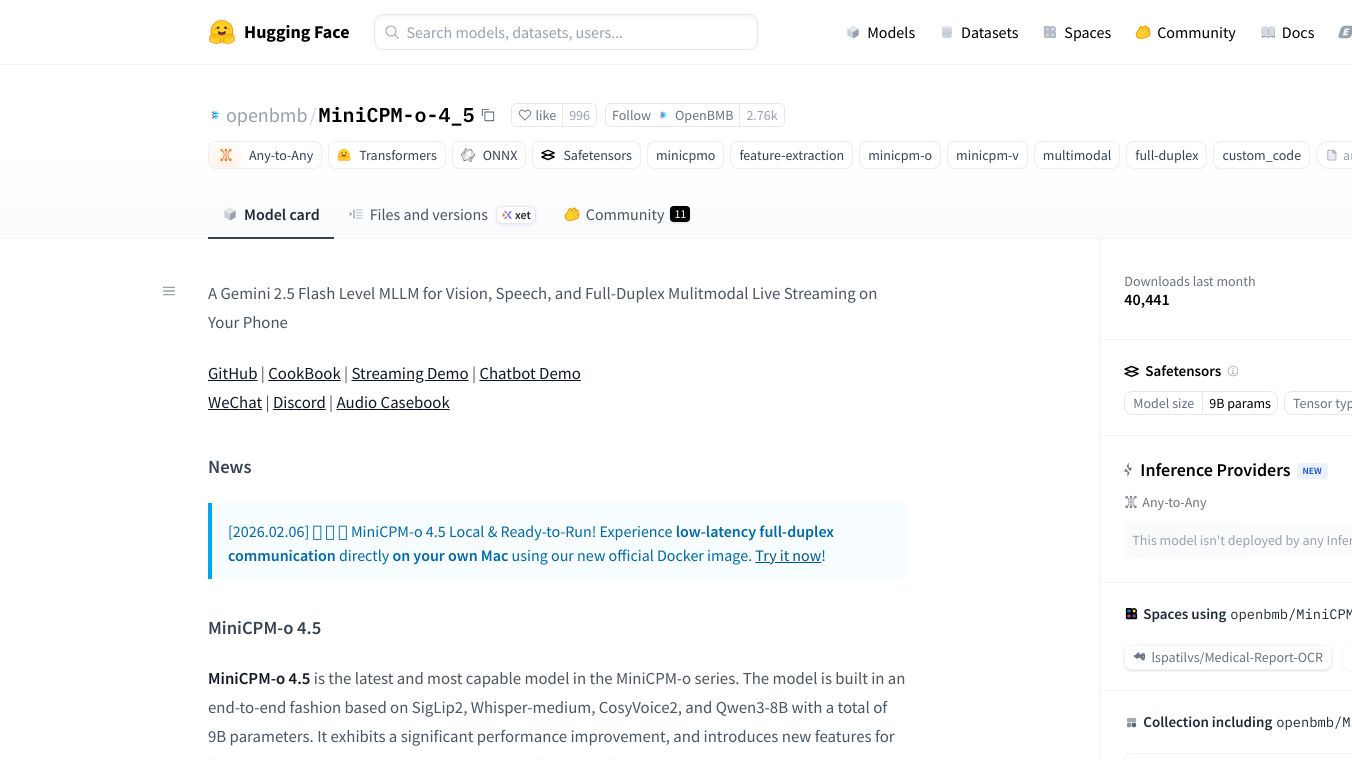Open the lspatilvs/Medical-Report-OCR space
Image resolution: width=1352 pixels, height=760 pixels.
(x=1228, y=657)
